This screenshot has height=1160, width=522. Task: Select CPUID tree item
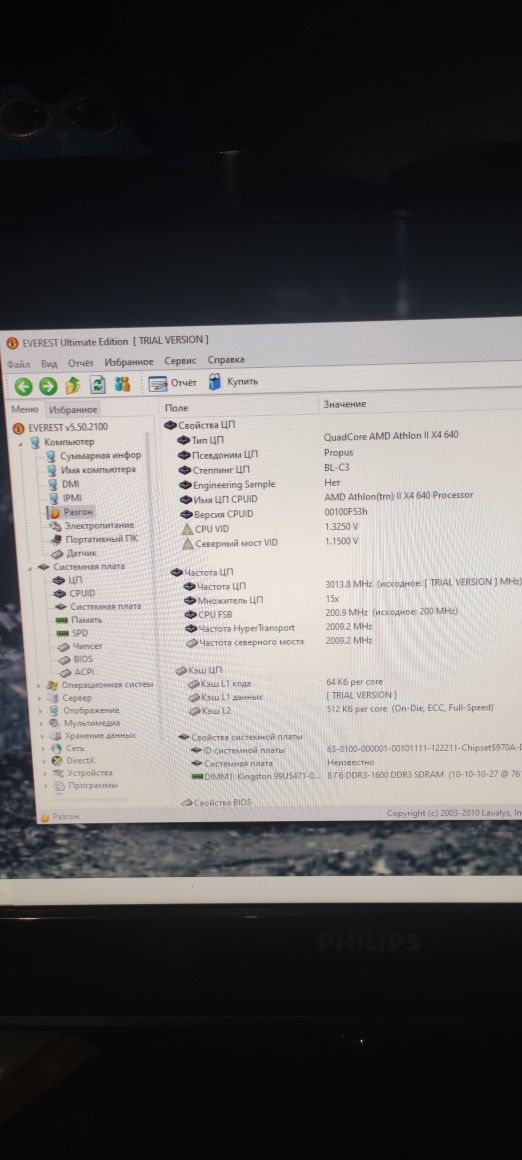coord(75,593)
